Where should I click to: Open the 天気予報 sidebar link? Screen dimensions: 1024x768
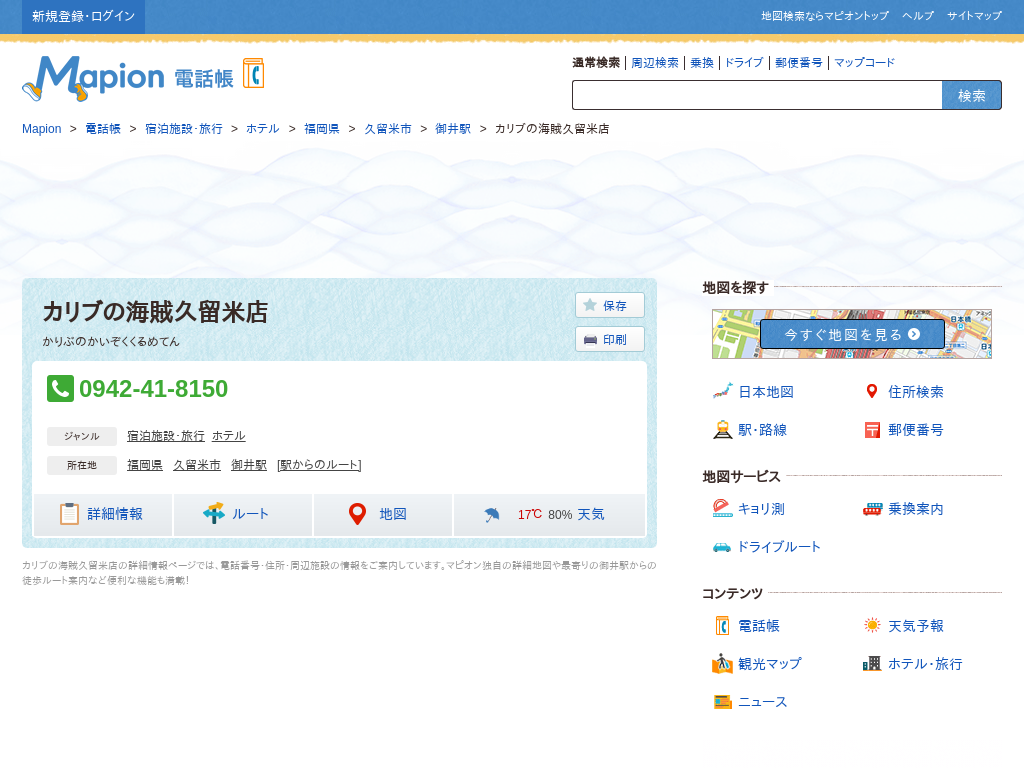(916, 626)
